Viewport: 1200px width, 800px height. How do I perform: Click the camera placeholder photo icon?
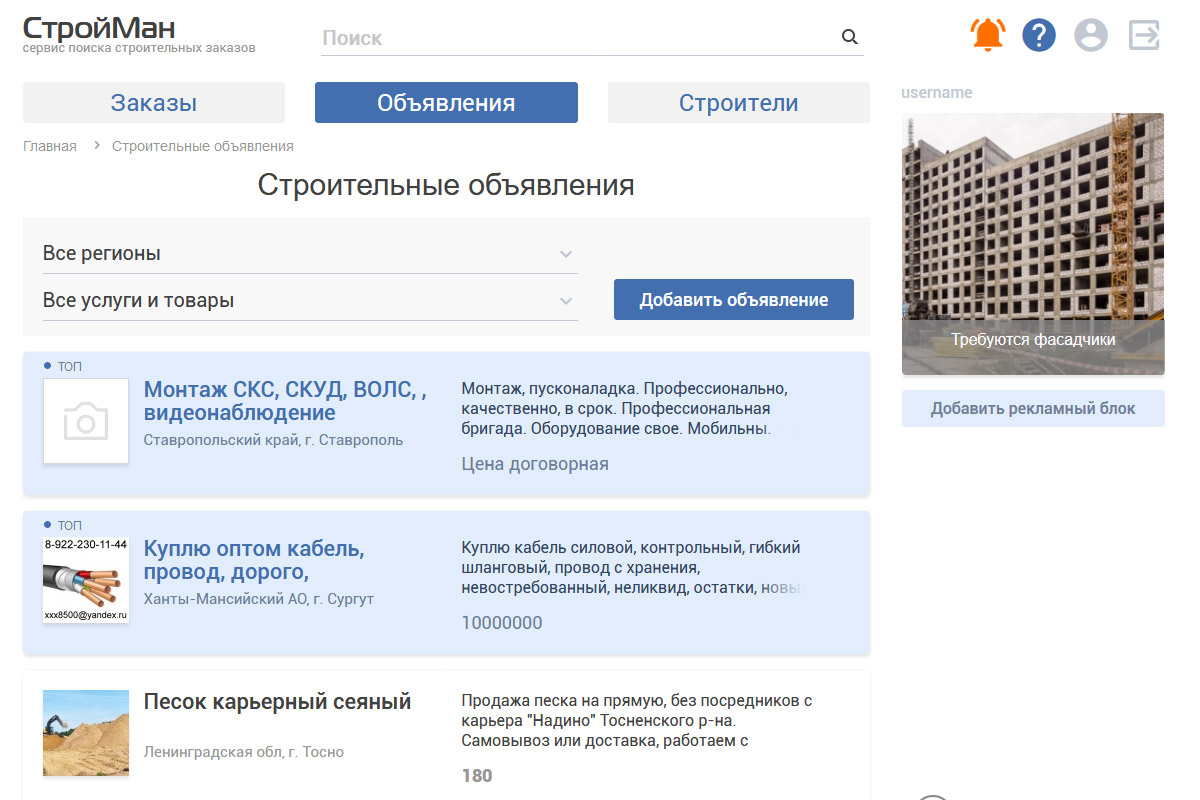pyautogui.click(x=86, y=421)
